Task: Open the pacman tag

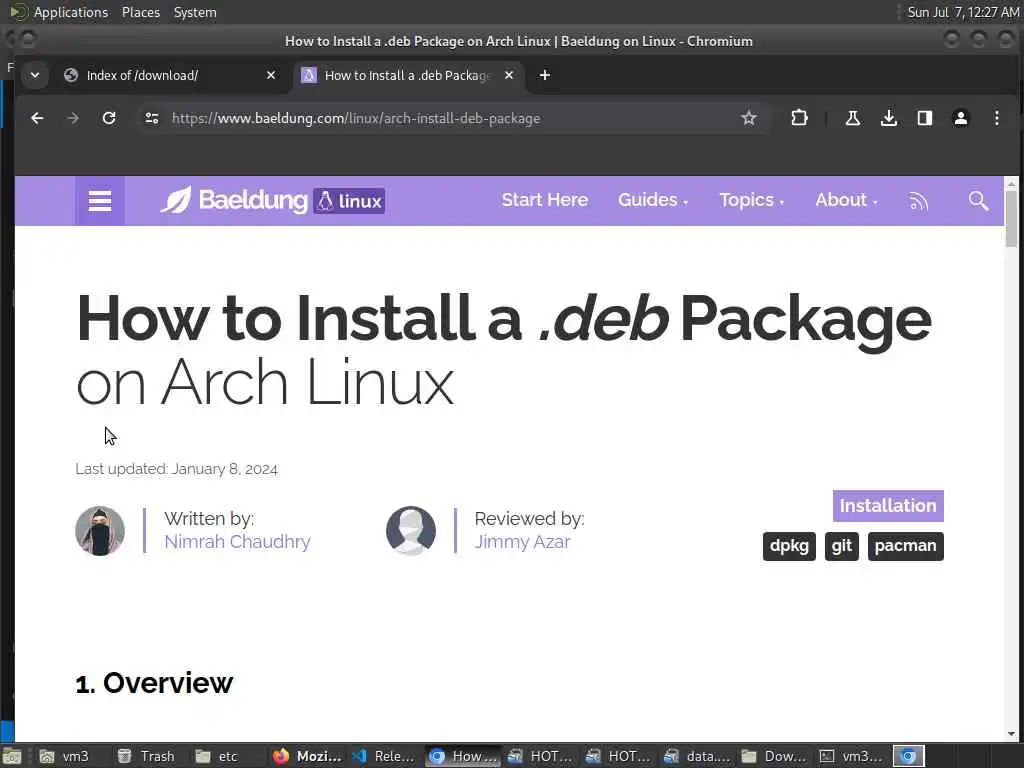Action: coord(905,546)
